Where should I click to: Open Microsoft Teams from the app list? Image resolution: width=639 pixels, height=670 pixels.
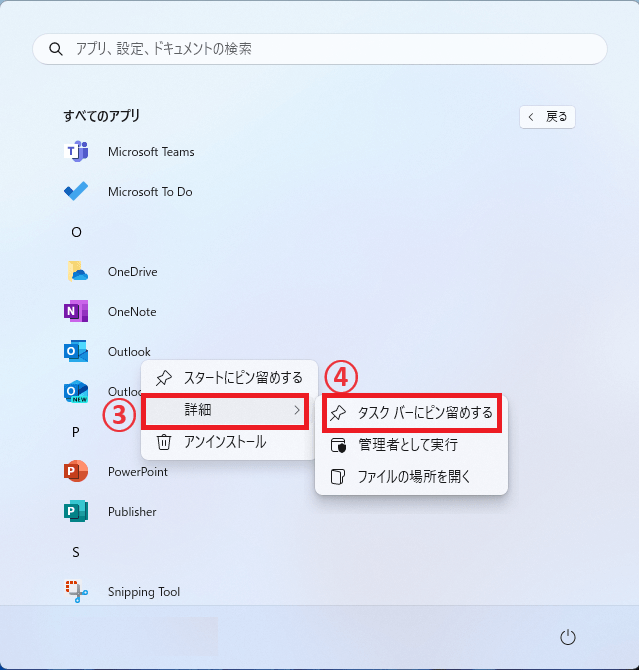[151, 152]
